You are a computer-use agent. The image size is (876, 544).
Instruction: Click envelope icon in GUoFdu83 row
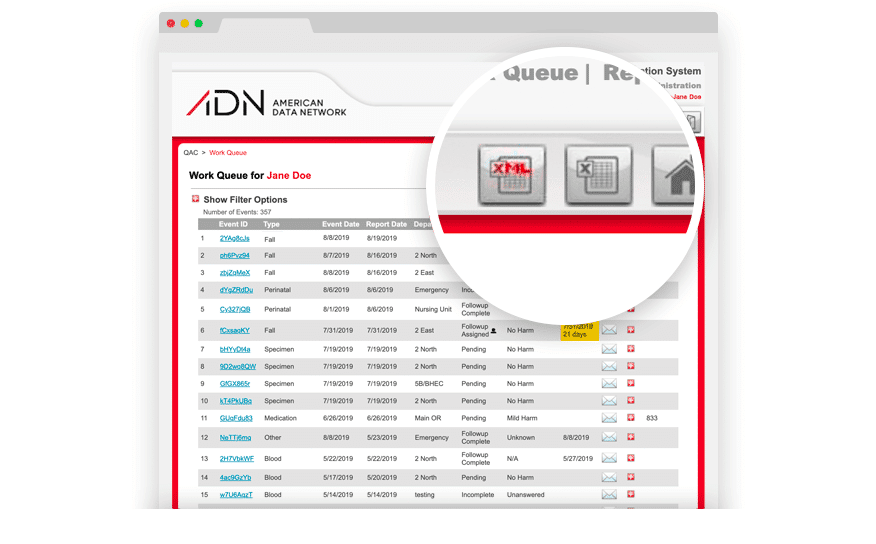609,418
